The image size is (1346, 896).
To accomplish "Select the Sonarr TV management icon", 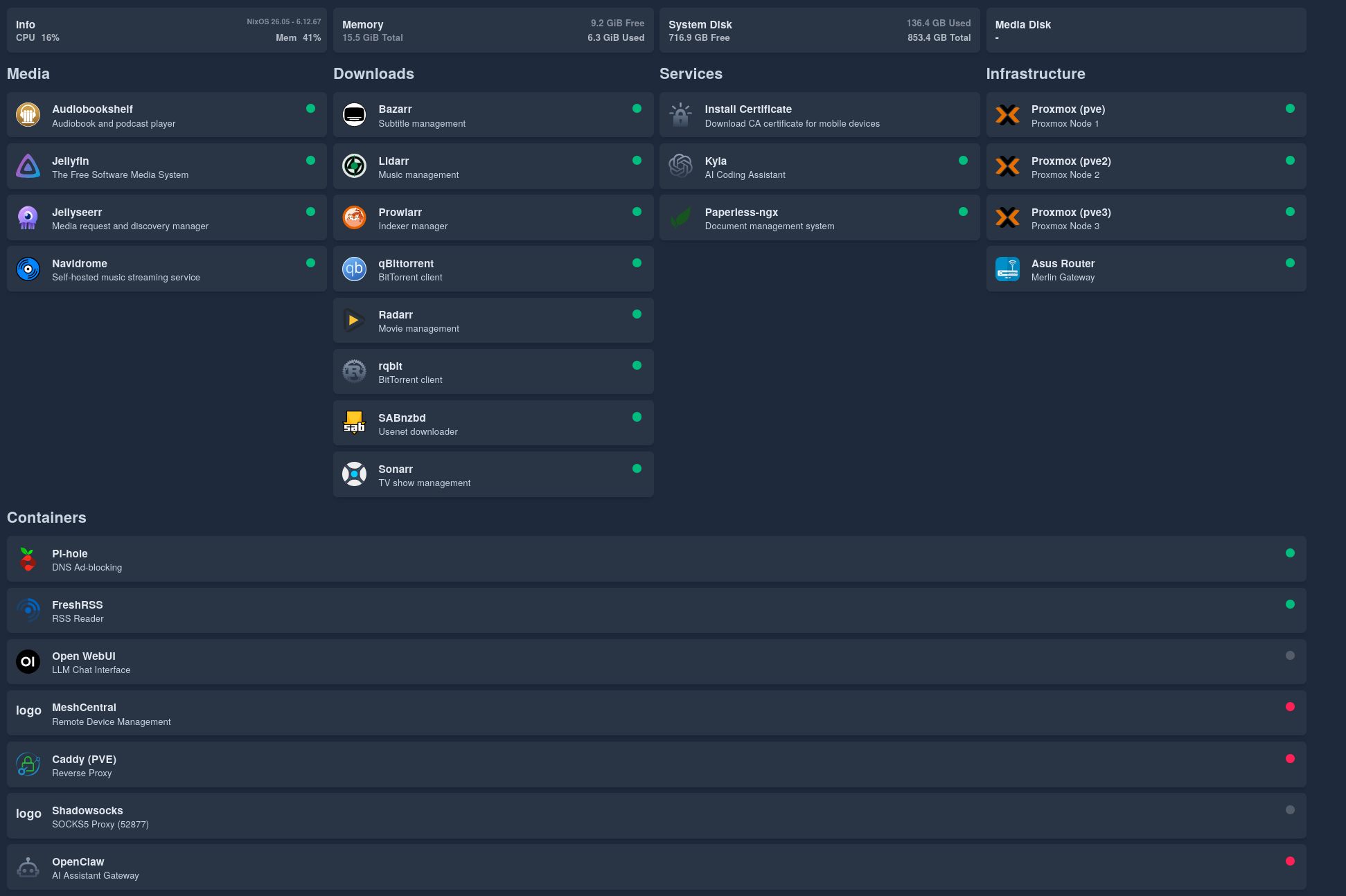I will (x=354, y=474).
